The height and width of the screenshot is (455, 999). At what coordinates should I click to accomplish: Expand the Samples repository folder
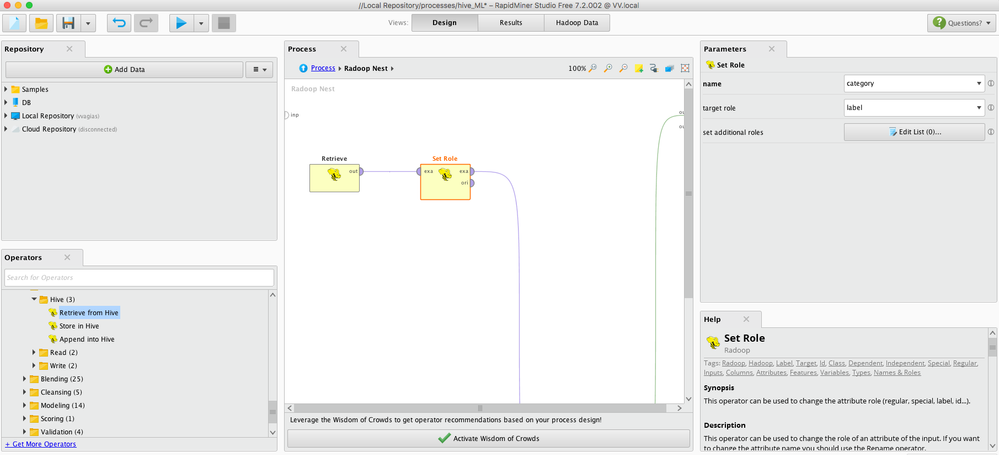(6, 89)
